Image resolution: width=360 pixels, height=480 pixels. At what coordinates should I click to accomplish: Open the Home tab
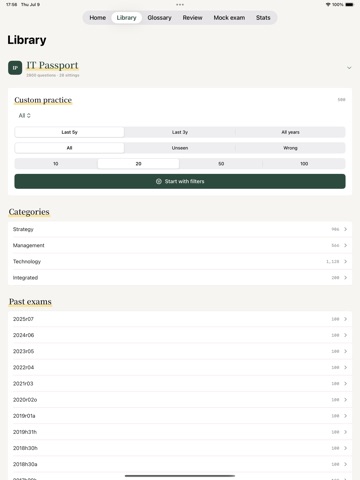[x=97, y=18]
